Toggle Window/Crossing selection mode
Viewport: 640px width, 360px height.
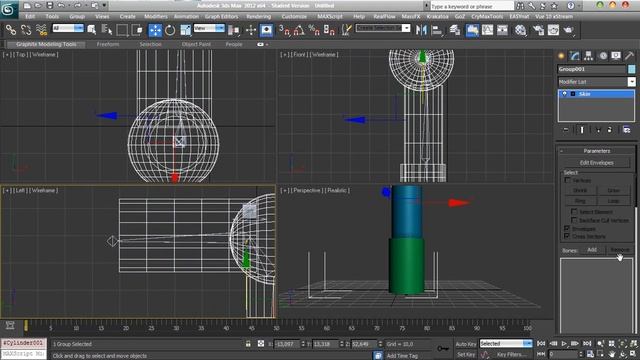pyautogui.click(x=138, y=30)
